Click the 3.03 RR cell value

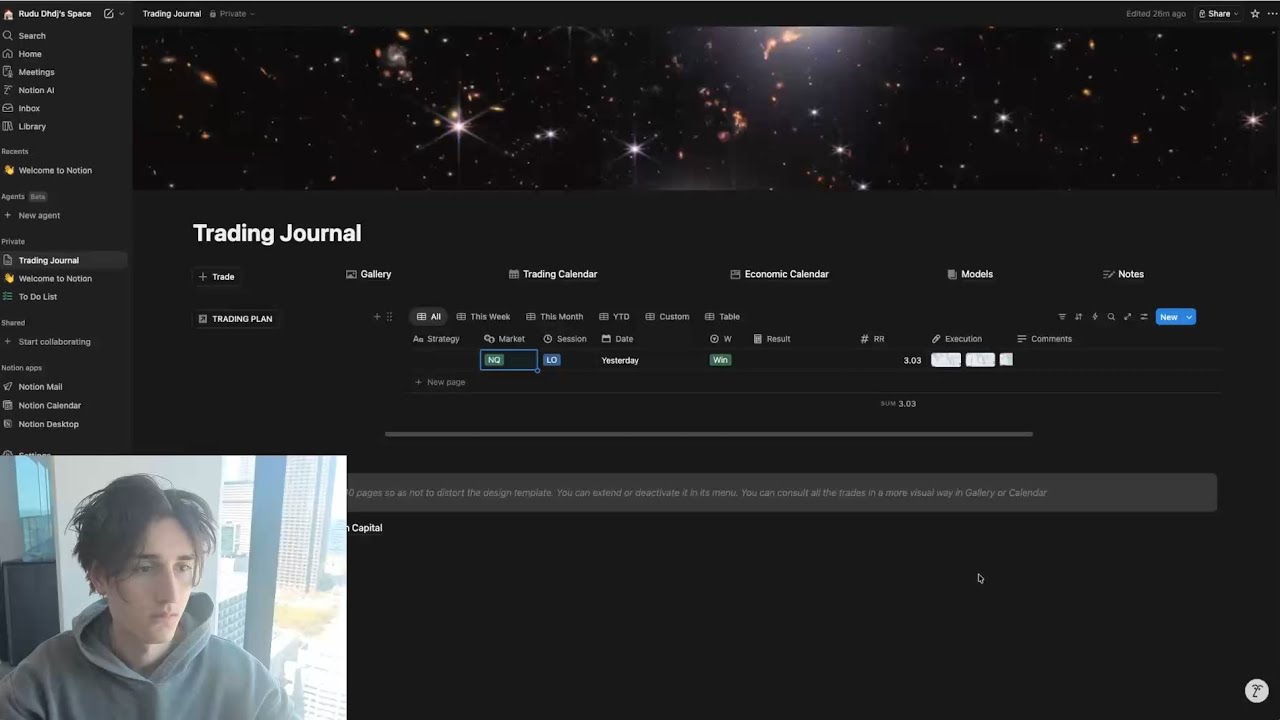tap(912, 360)
